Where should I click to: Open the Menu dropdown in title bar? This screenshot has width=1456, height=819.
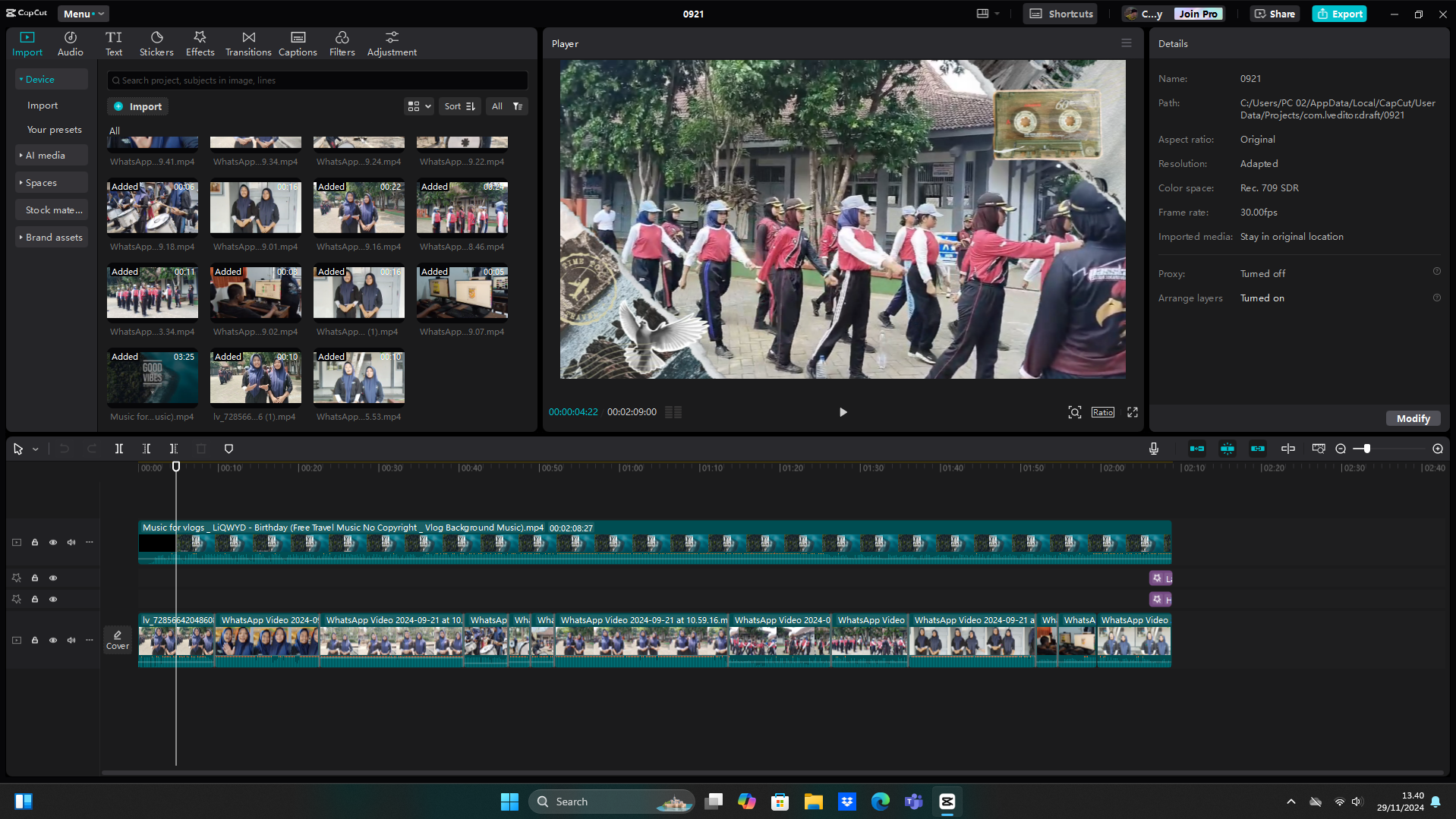[83, 14]
